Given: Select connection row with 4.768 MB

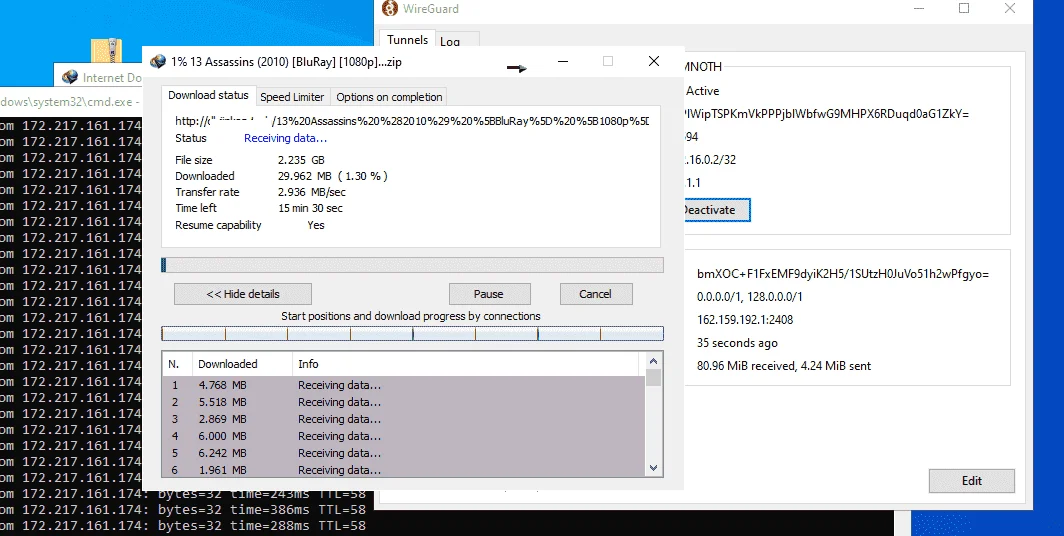Looking at the screenshot, I should tap(404, 385).
